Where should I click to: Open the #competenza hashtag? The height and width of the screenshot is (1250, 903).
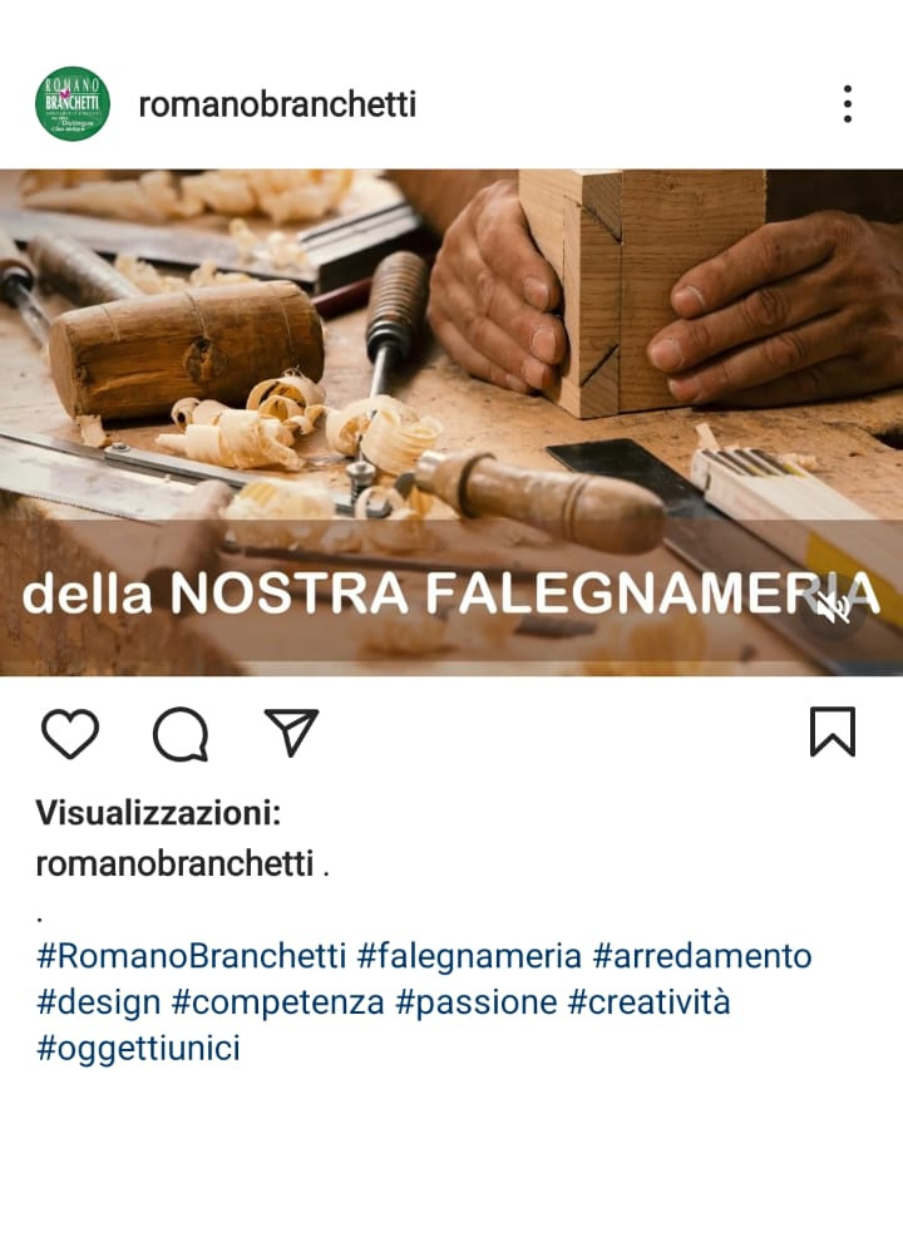pyautogui.click(x=278, y=1002)
